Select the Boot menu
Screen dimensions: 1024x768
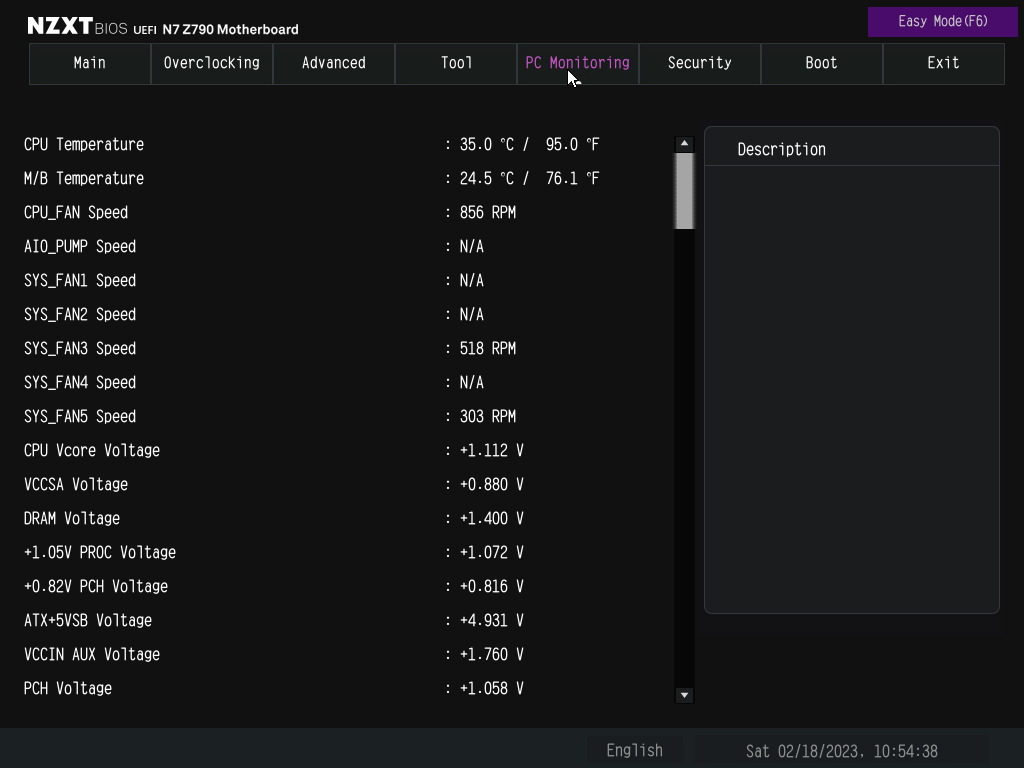821,63
